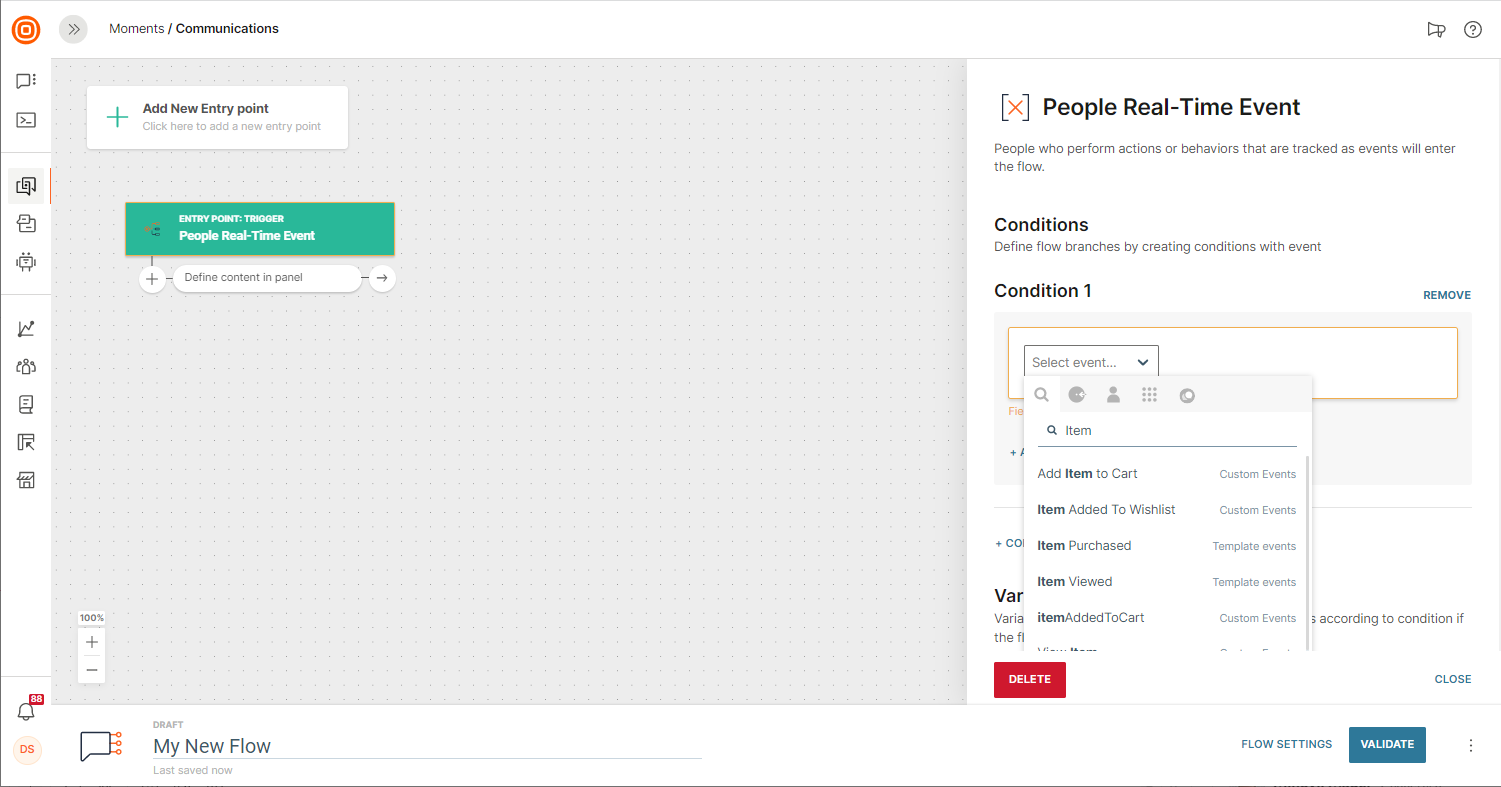The width and height of the screenshot is (1501, 787).
Task: Open the storefront Exchange icon in sidebar
Action: (26, 481)
